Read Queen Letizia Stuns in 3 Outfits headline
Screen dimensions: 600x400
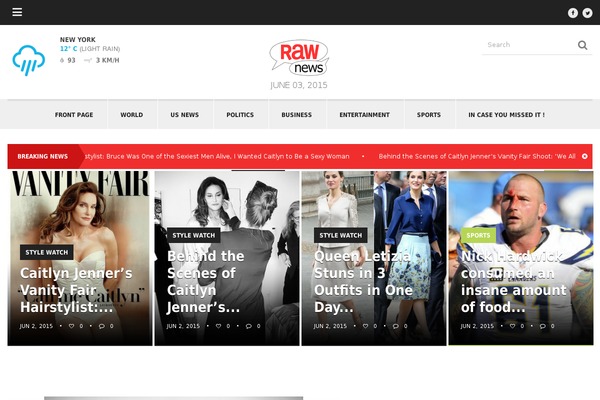pos(363,281)
